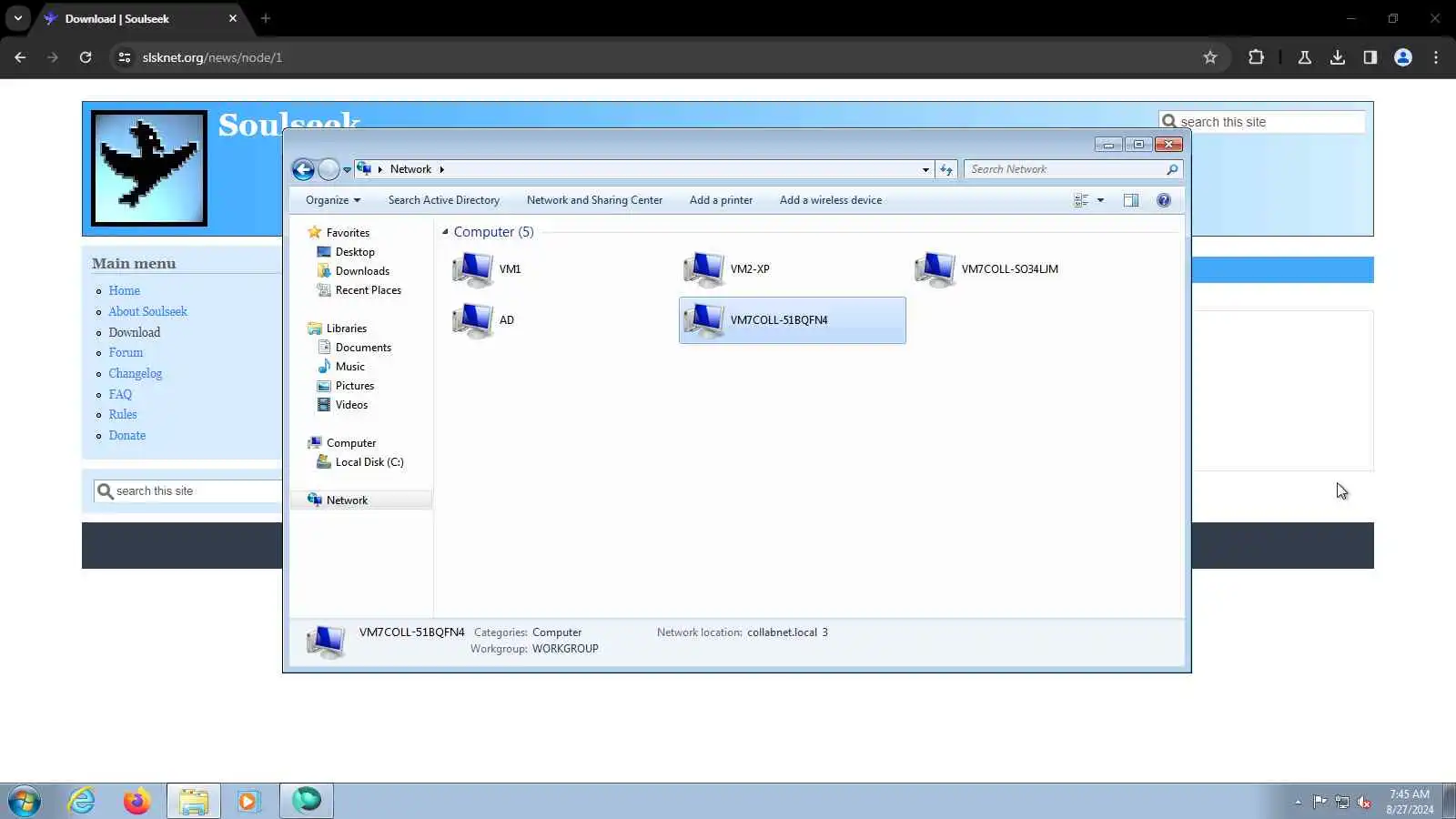Click Search Active Directory
1456x819 pixels.
pos(444,200)
